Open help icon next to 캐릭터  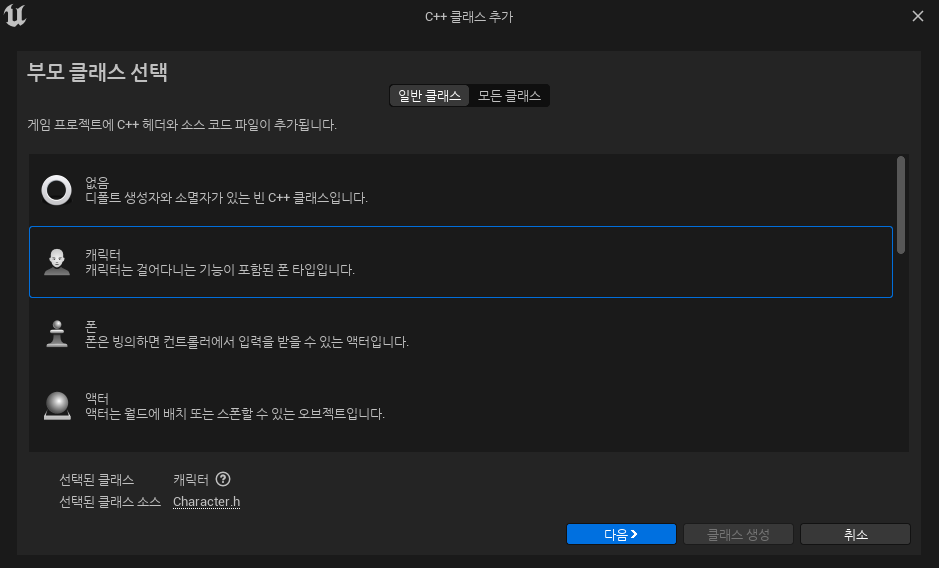click(223, 479)
